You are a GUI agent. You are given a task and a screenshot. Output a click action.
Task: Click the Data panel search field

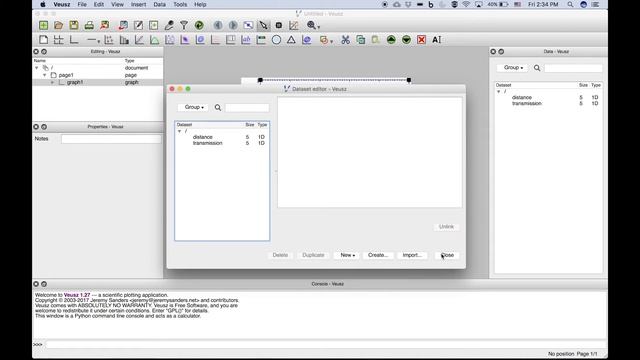click(x=573, y=68)
